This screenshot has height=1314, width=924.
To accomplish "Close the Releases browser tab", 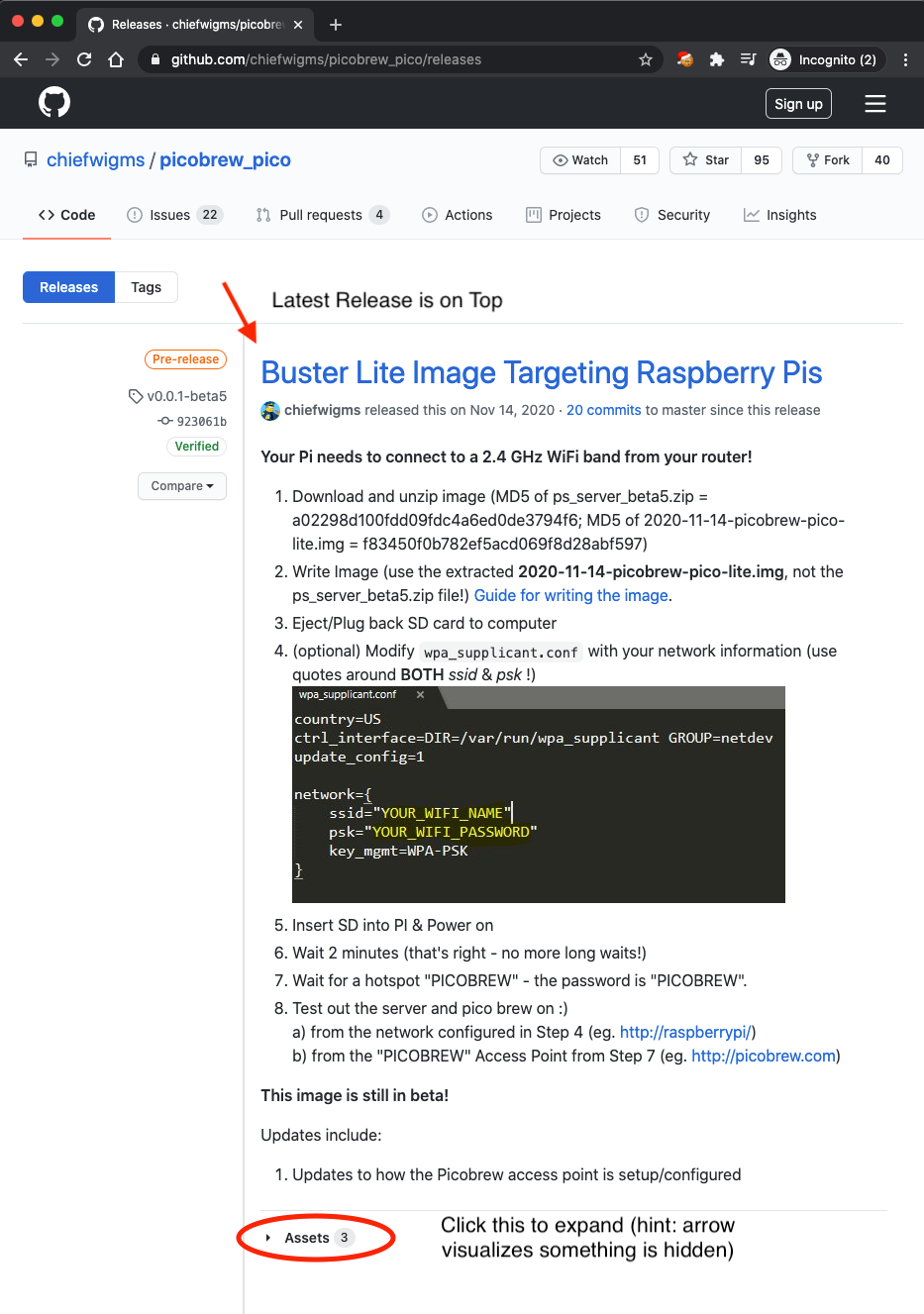I will (298, 25).
